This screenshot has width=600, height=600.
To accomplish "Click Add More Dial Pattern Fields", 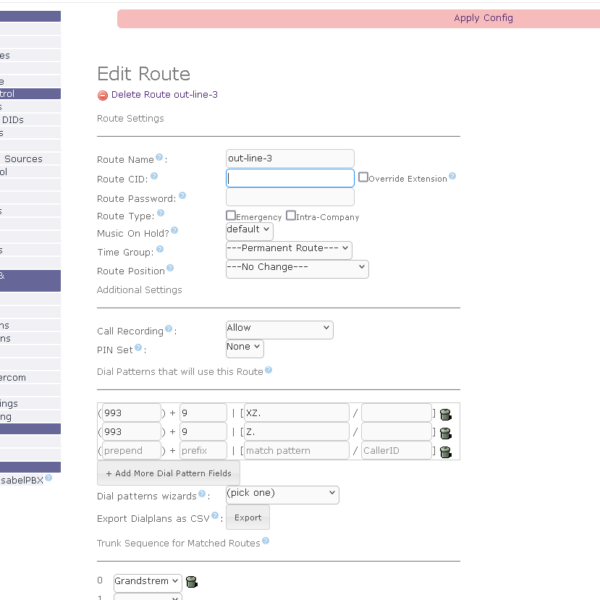I will pos(168,472).
